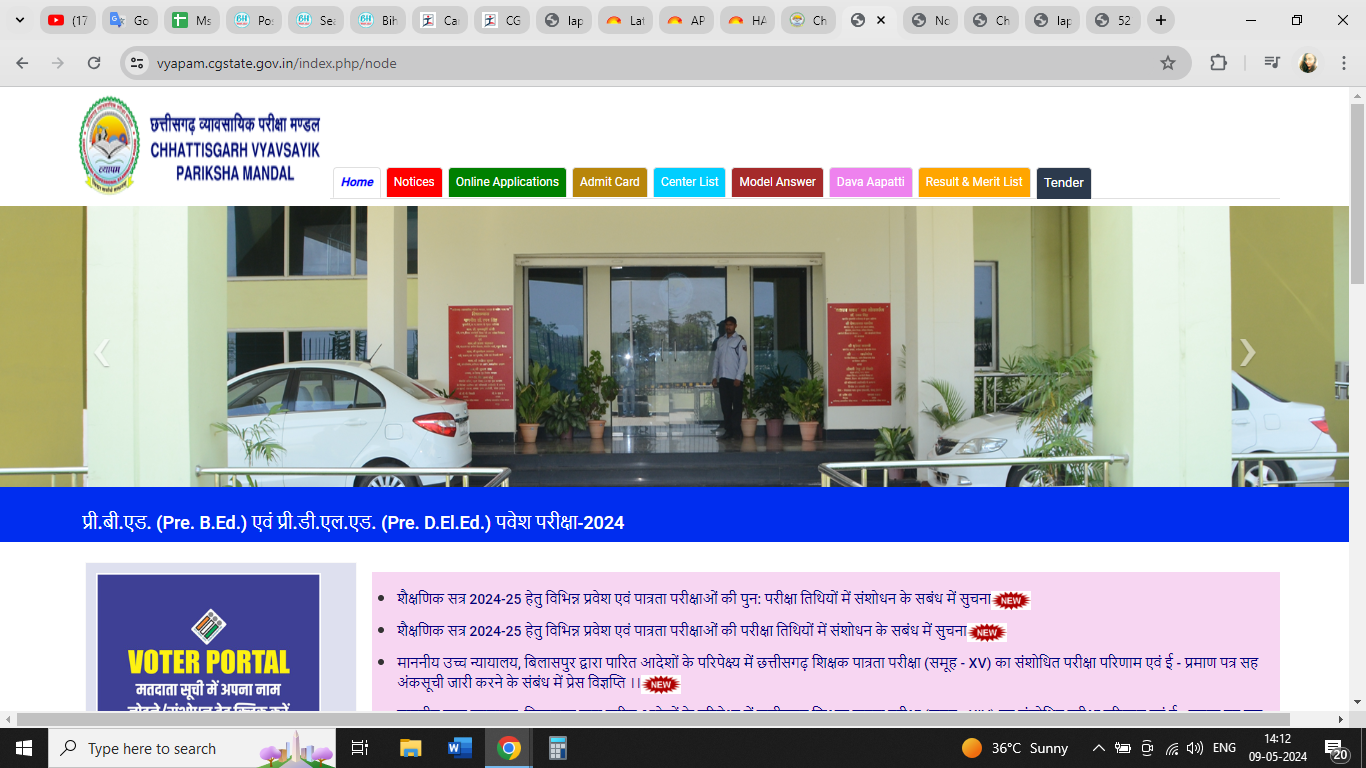Screen dimensions: 1366x768
Task: Bookmark this page with star icon
Action: (x=1167, y=63)
